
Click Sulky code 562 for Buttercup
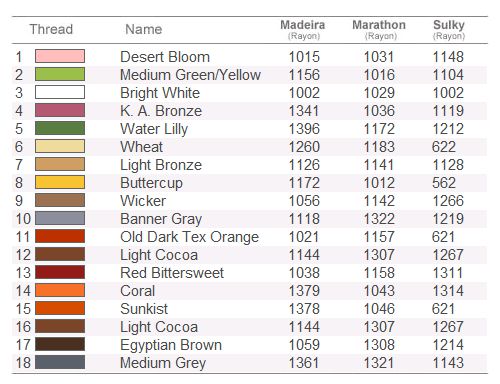pyautogui.click(x=444, y=183)
